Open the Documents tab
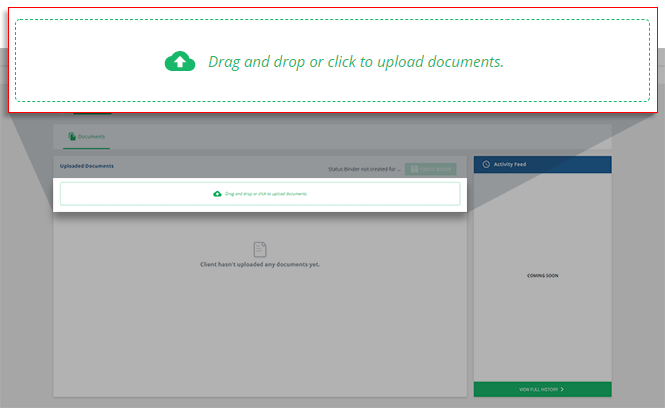The image size is (665, 408). (87, 137)
